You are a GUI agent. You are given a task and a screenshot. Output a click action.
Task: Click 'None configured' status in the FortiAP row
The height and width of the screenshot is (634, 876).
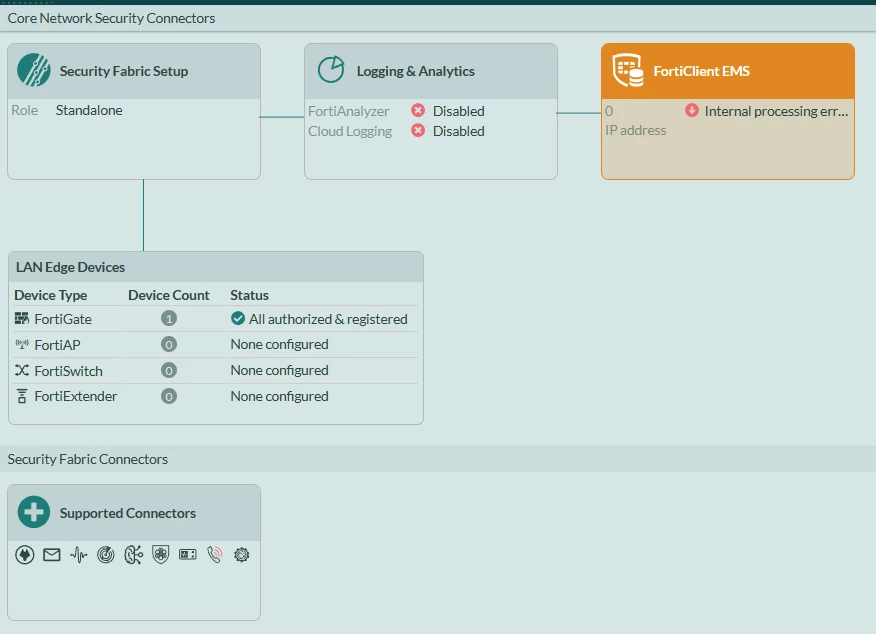[279, 344]
